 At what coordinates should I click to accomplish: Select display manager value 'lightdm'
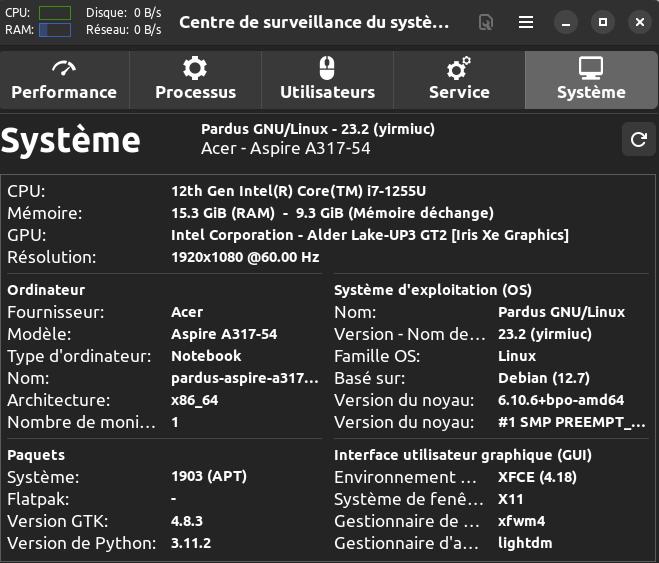click(525, 543)
